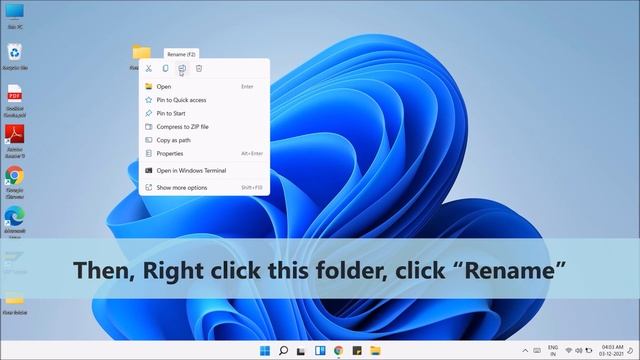Viewport: 640px width, 360px height.
Task: Open Task View on the taskbar
Action: click(x=301, y=351)
